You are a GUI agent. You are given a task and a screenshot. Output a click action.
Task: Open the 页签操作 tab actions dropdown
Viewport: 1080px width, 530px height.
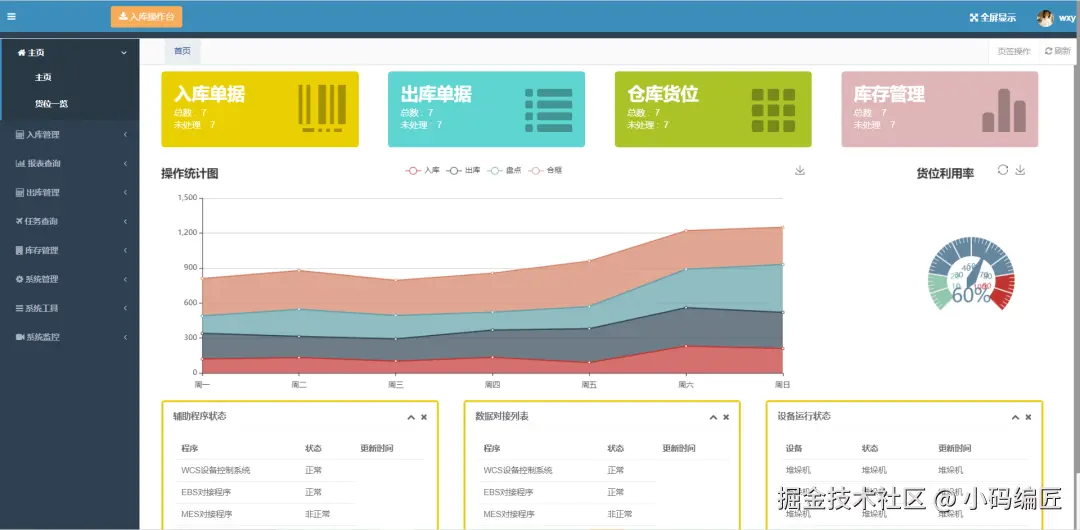pyautogui.click(x=1014, y=51)
